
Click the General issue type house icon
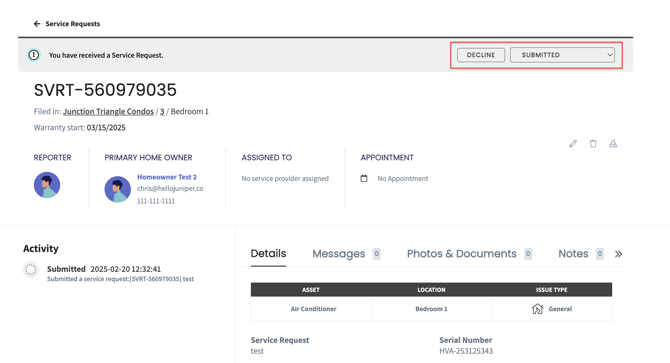pyautogui.click(x=538, y=309)
